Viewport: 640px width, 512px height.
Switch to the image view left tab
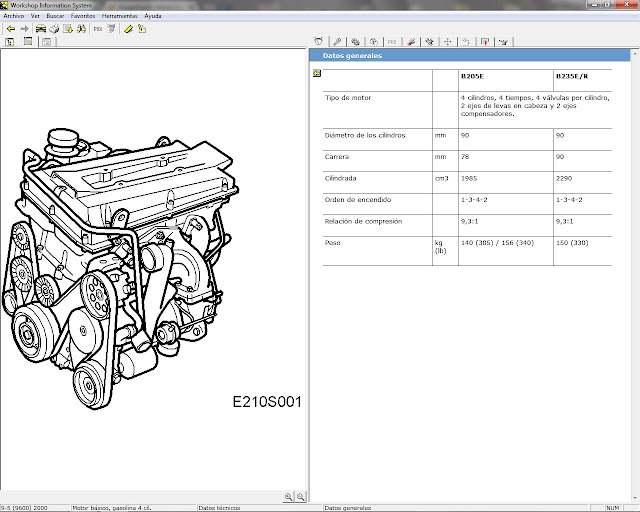pos(28,42)
